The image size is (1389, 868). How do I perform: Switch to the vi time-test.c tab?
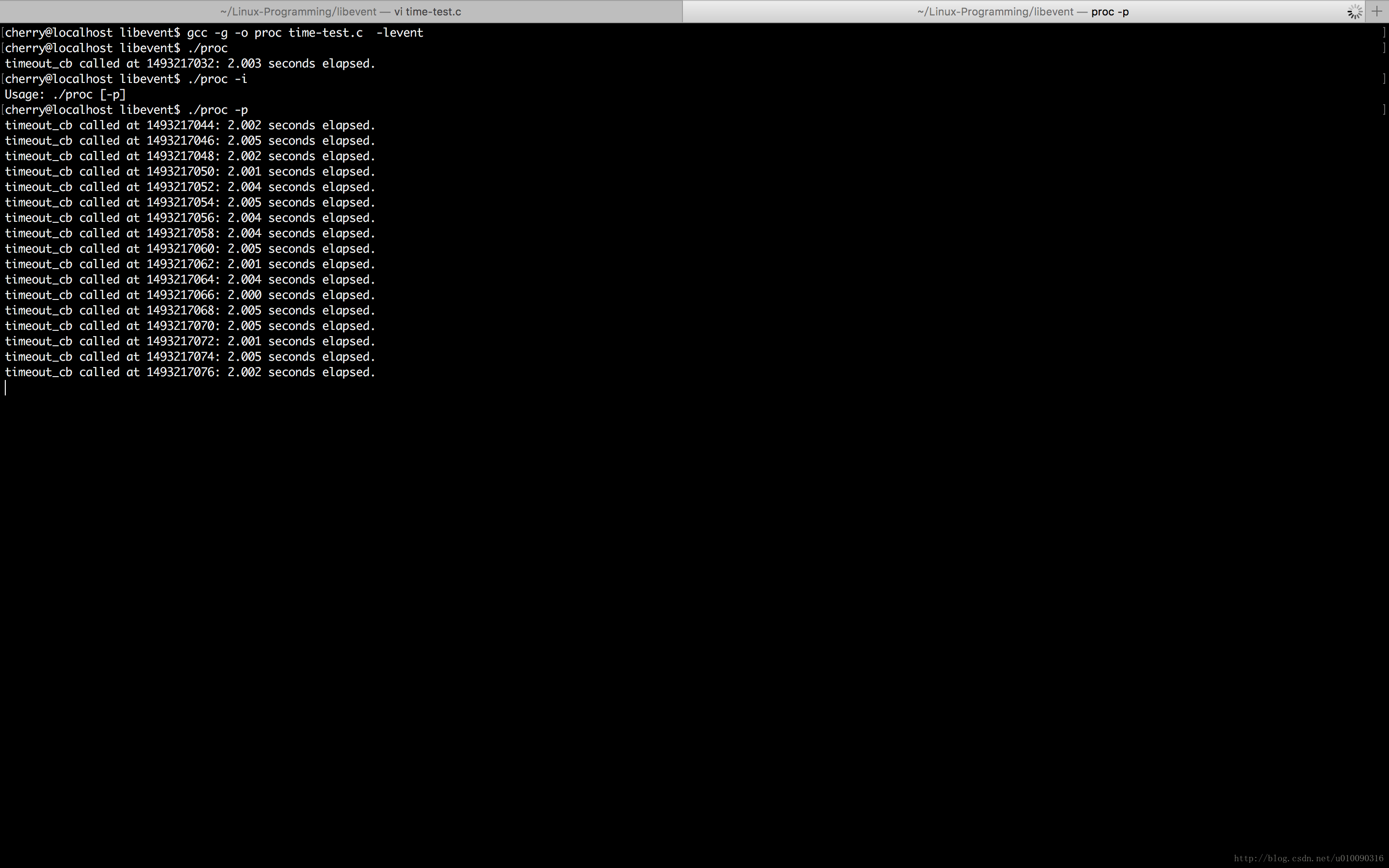(x=340, y=12)
